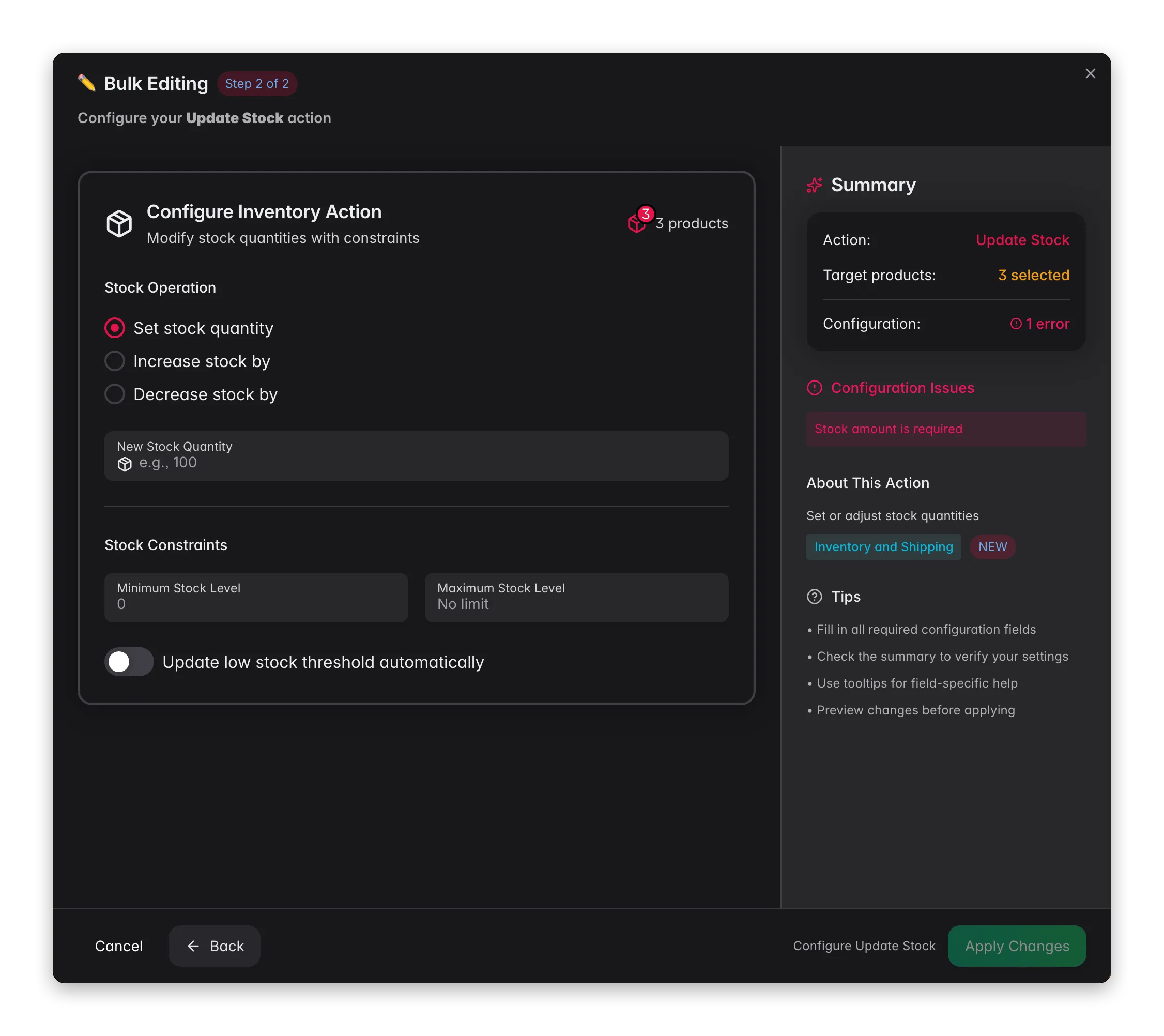Click the 1 error configuration status

click(x=1040, y=324)
